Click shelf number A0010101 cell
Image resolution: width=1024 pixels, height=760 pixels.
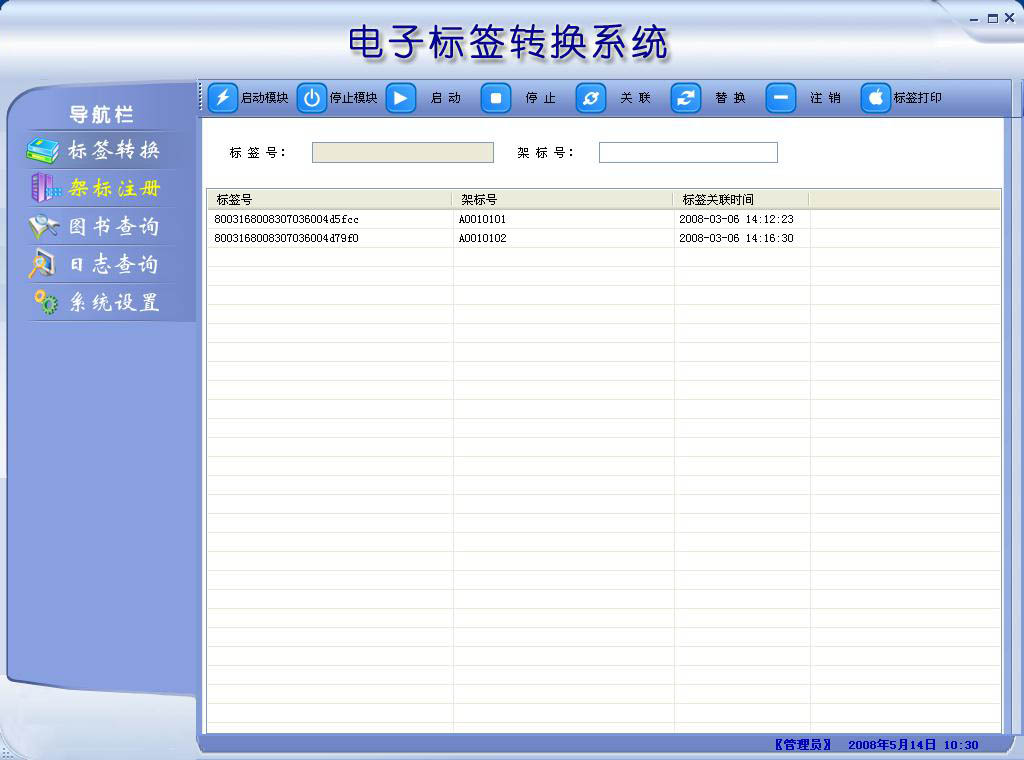pyautogui.click(x=483, y=219)
